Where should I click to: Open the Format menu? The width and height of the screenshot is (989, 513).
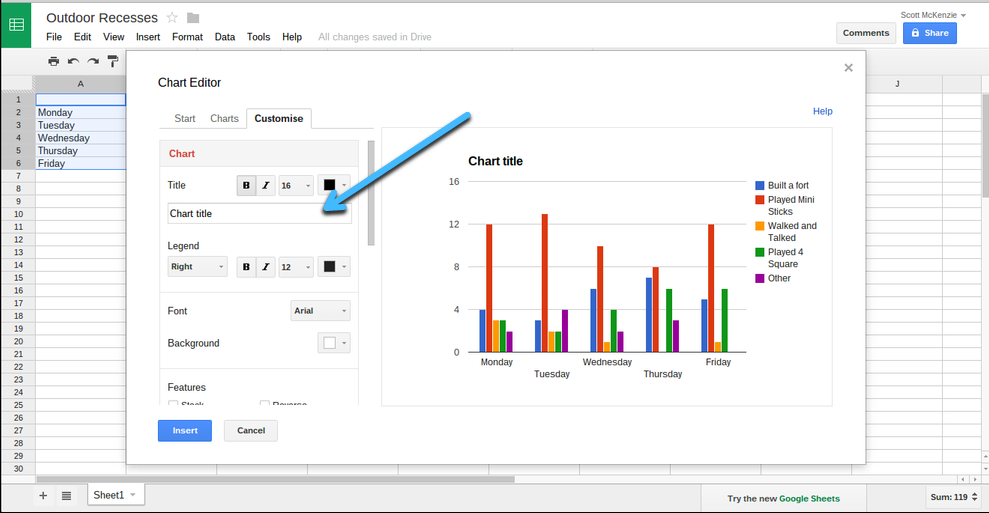click(x=187, y=37)
